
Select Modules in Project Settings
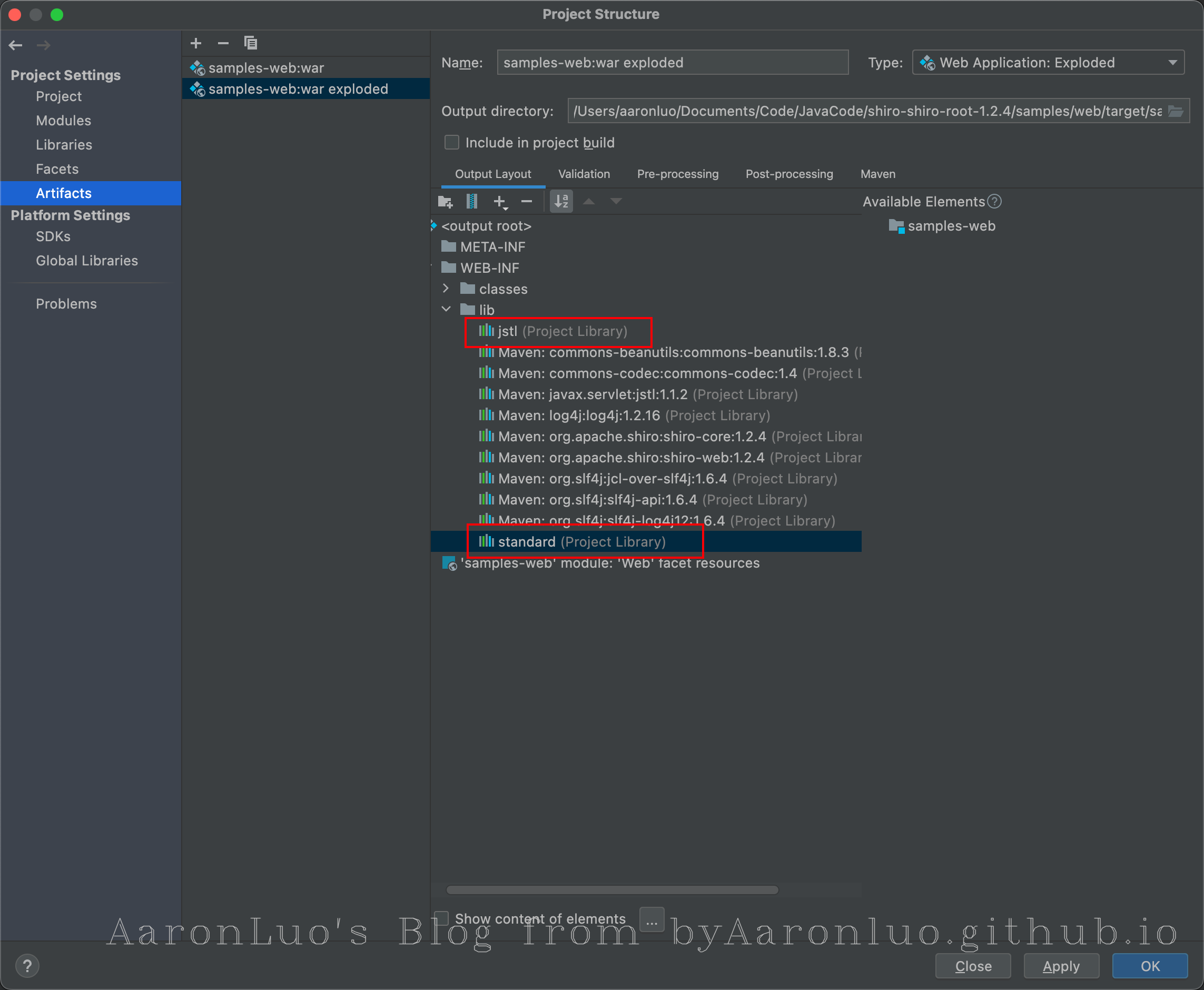(63, 121)
